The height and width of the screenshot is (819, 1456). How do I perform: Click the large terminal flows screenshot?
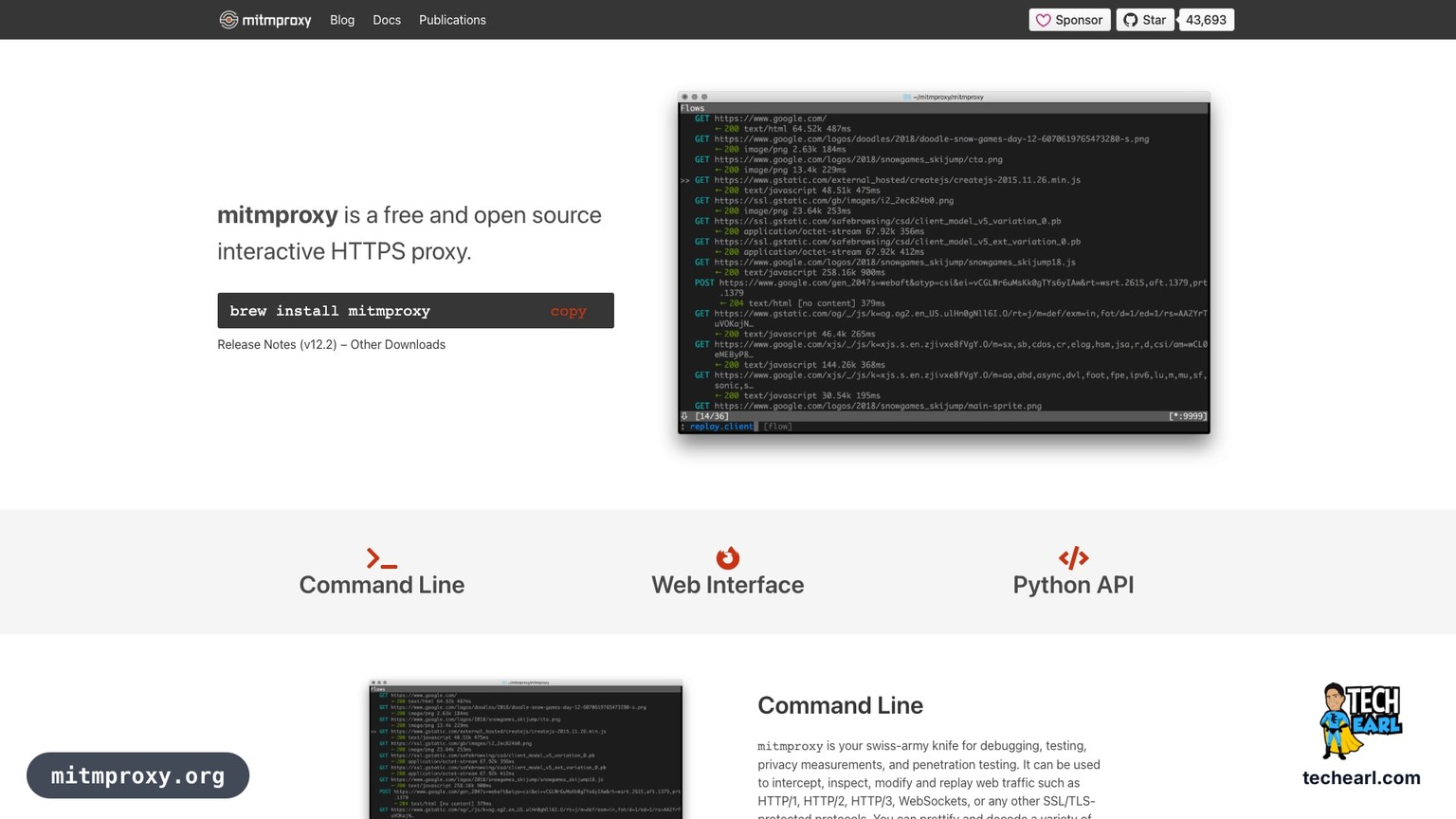pyautogui.click(x=944, y=263)
